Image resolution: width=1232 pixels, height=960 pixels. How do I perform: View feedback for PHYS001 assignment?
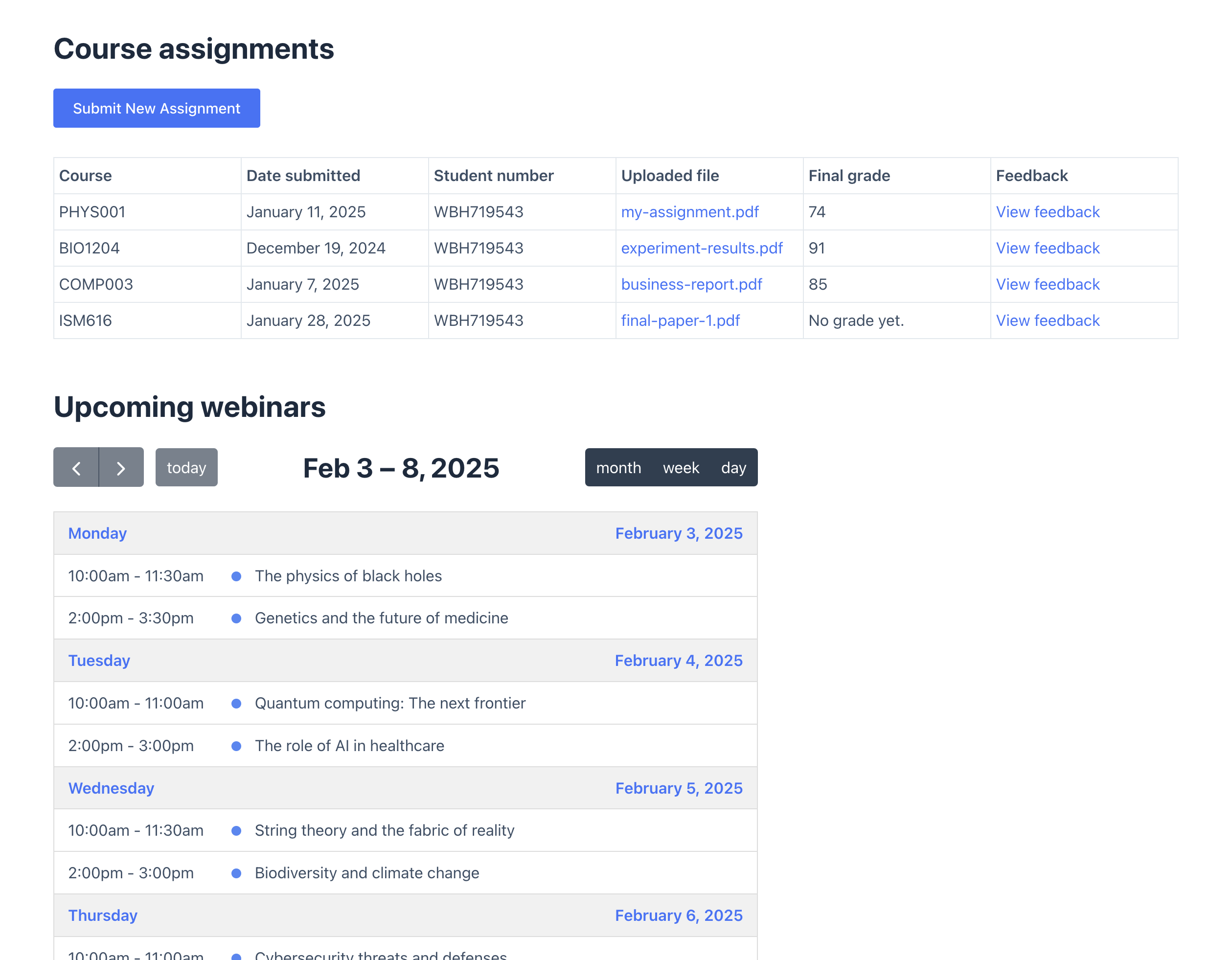pos(1048,212)
